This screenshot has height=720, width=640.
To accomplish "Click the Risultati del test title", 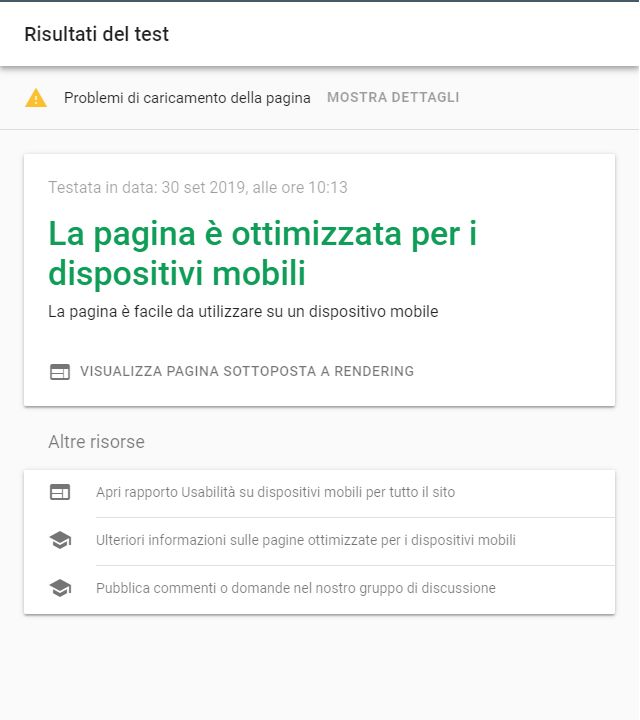I will [x=96, y=34].
